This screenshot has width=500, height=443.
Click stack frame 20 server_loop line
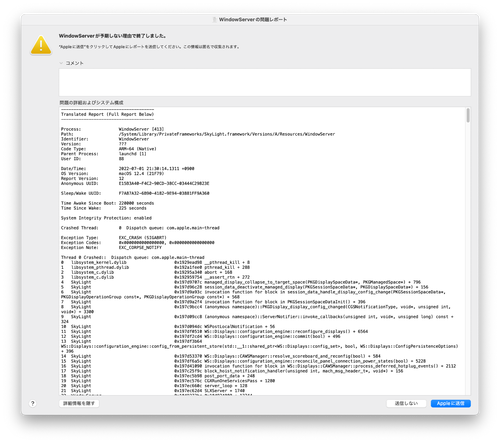(154, 386)
